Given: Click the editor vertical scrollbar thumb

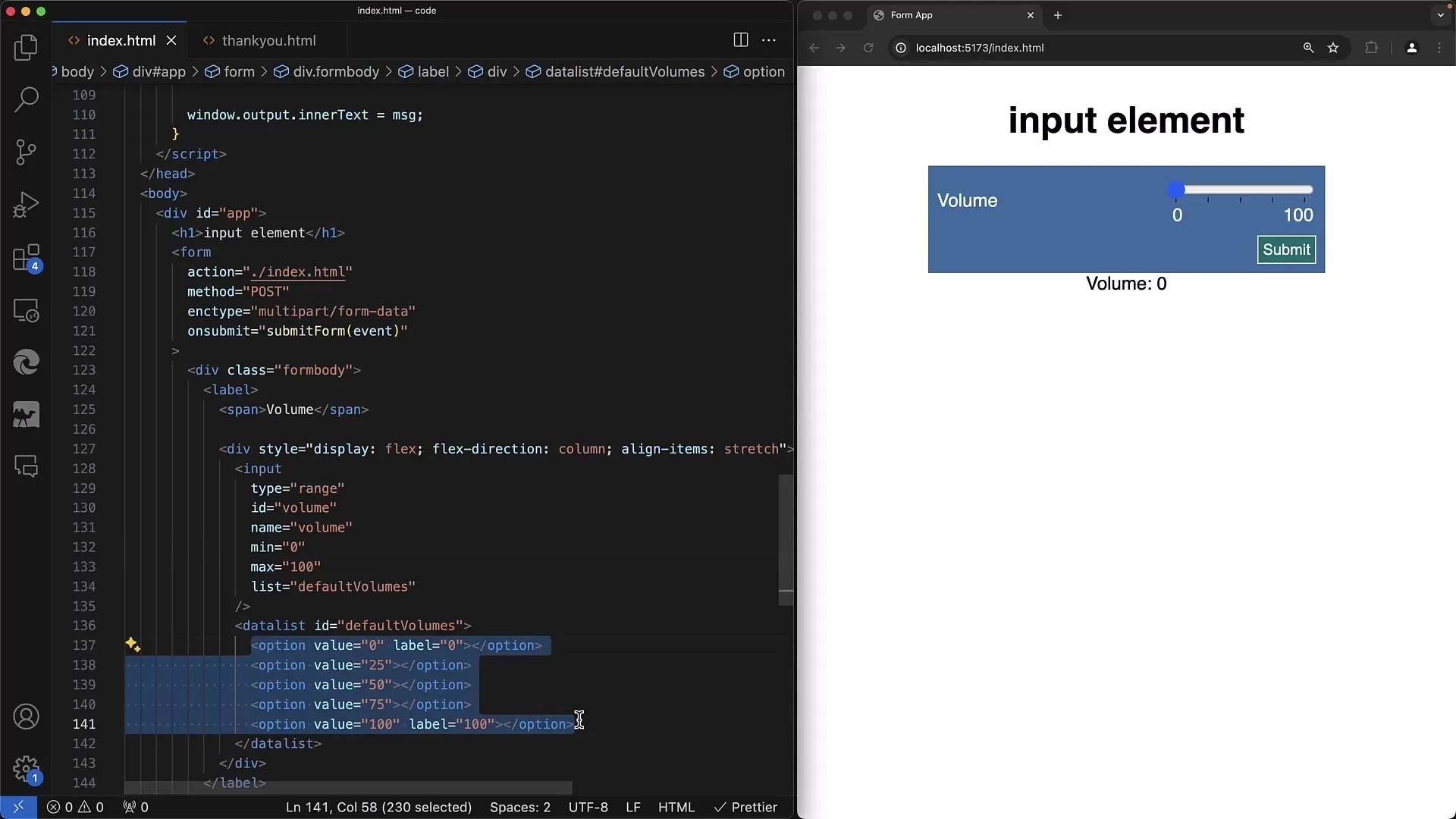Looking at the screenshot, I should point(786,539).
